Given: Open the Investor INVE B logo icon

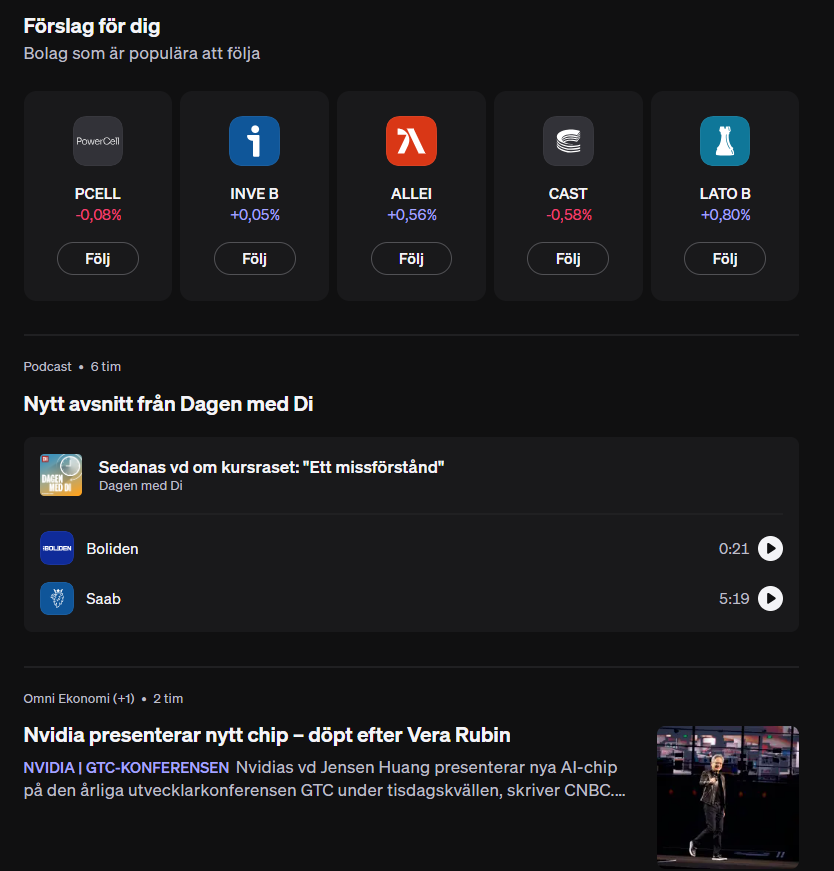Looking at the screenshot, I should click(x=254, y=141).
